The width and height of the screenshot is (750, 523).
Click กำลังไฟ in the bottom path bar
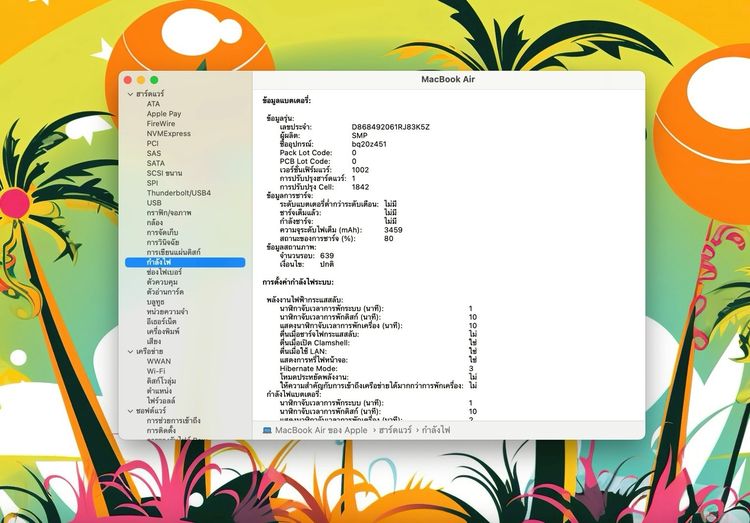pos(436,430)
